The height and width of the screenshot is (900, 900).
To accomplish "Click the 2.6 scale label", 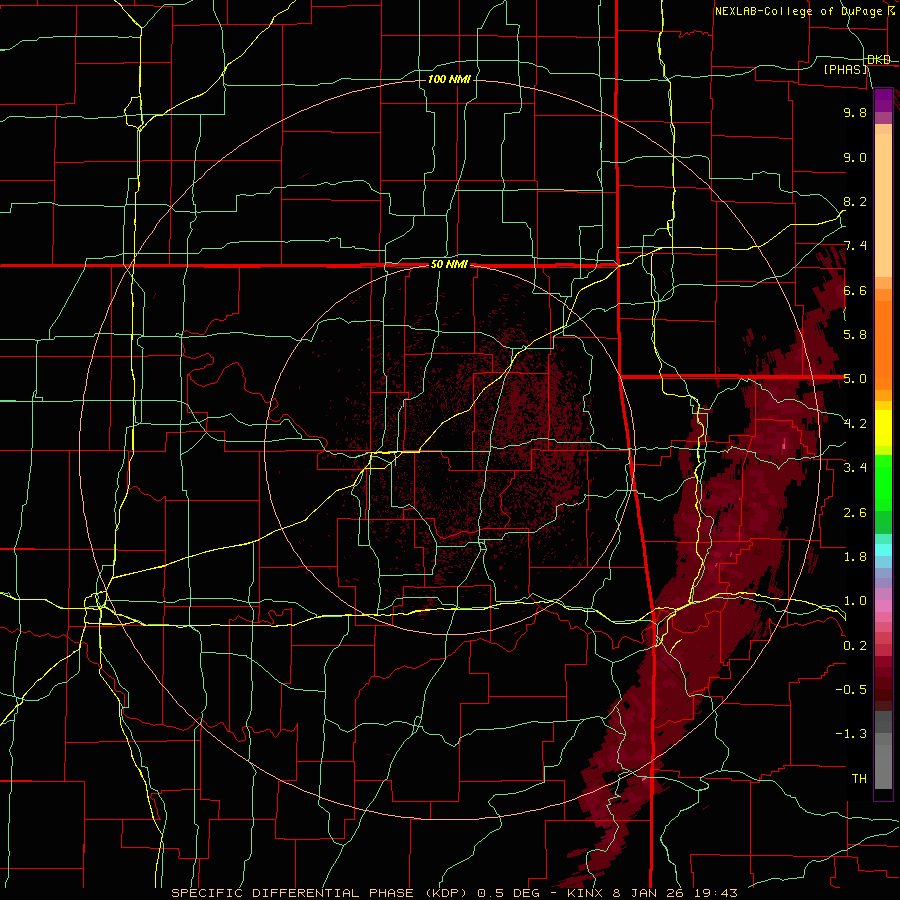I will point(855,513).
